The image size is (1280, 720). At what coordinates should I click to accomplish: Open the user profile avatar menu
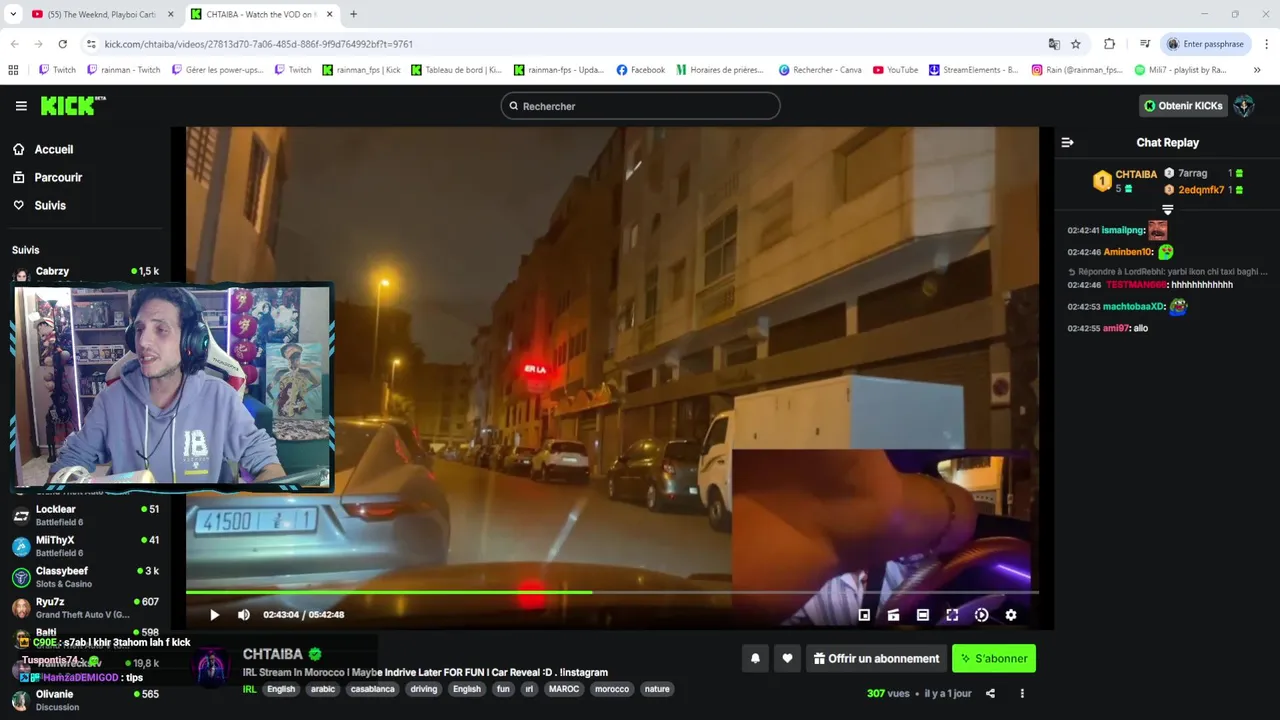pos(1244,106)
